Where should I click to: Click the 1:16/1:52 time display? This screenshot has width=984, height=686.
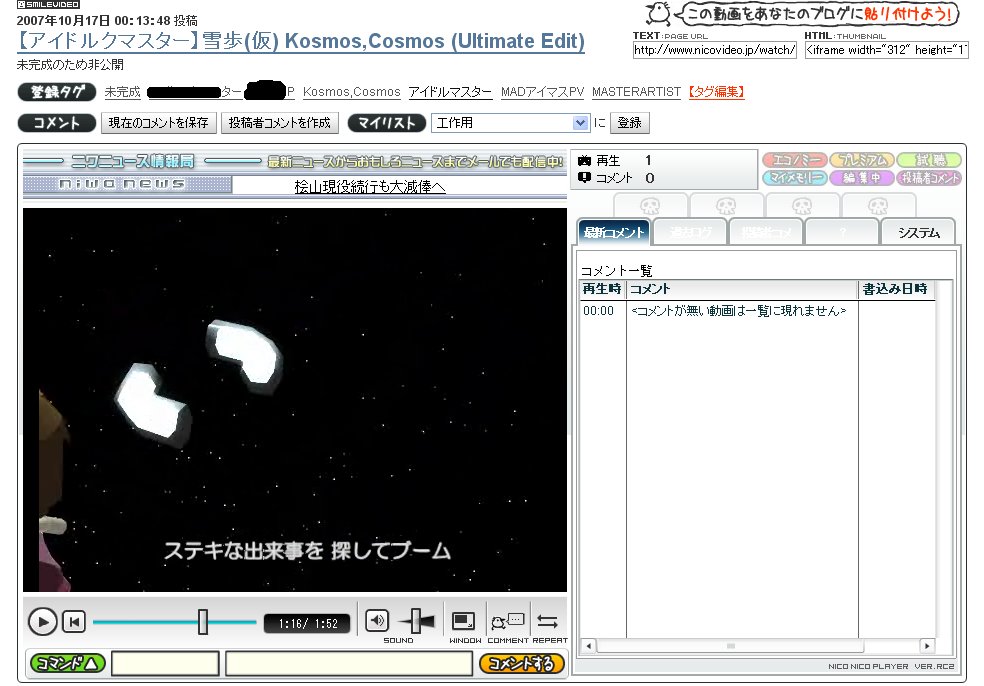(308, 623)
